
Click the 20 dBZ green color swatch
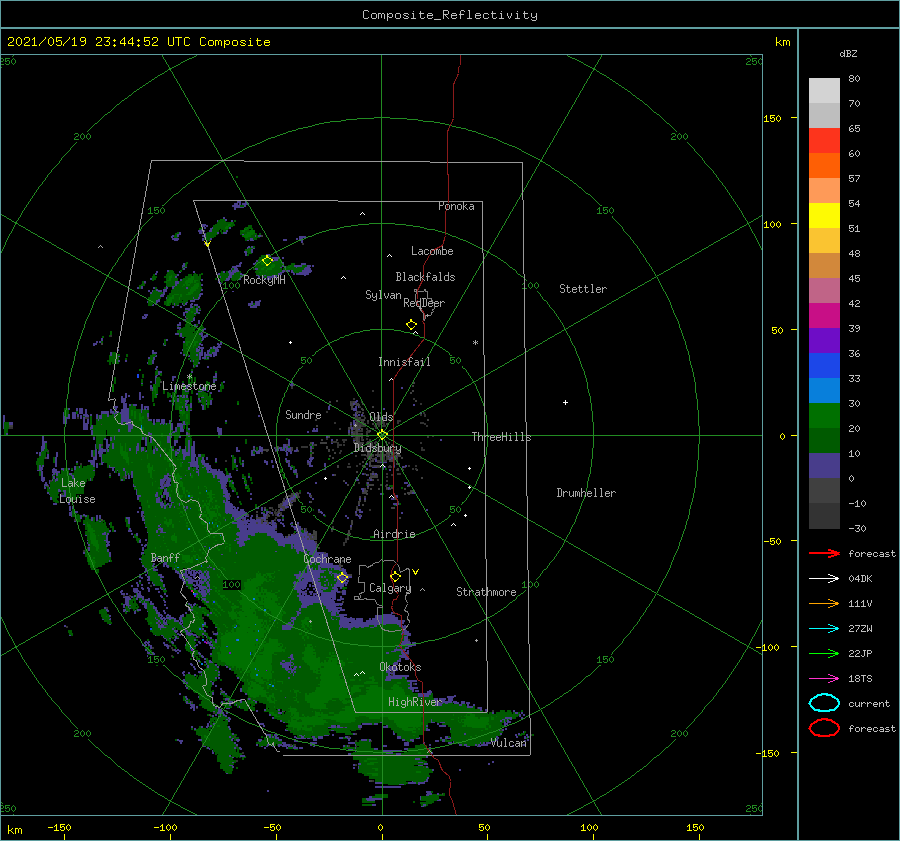pyautogui.click(x=824, y=441)
